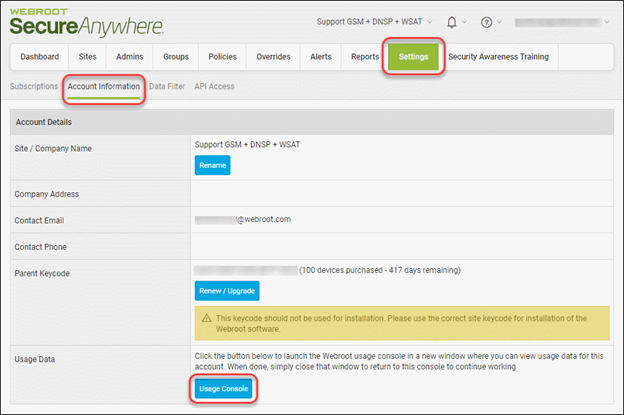This screenshot has height=415, width=624.
Task: Click the Company Address label
Action: 47,194
